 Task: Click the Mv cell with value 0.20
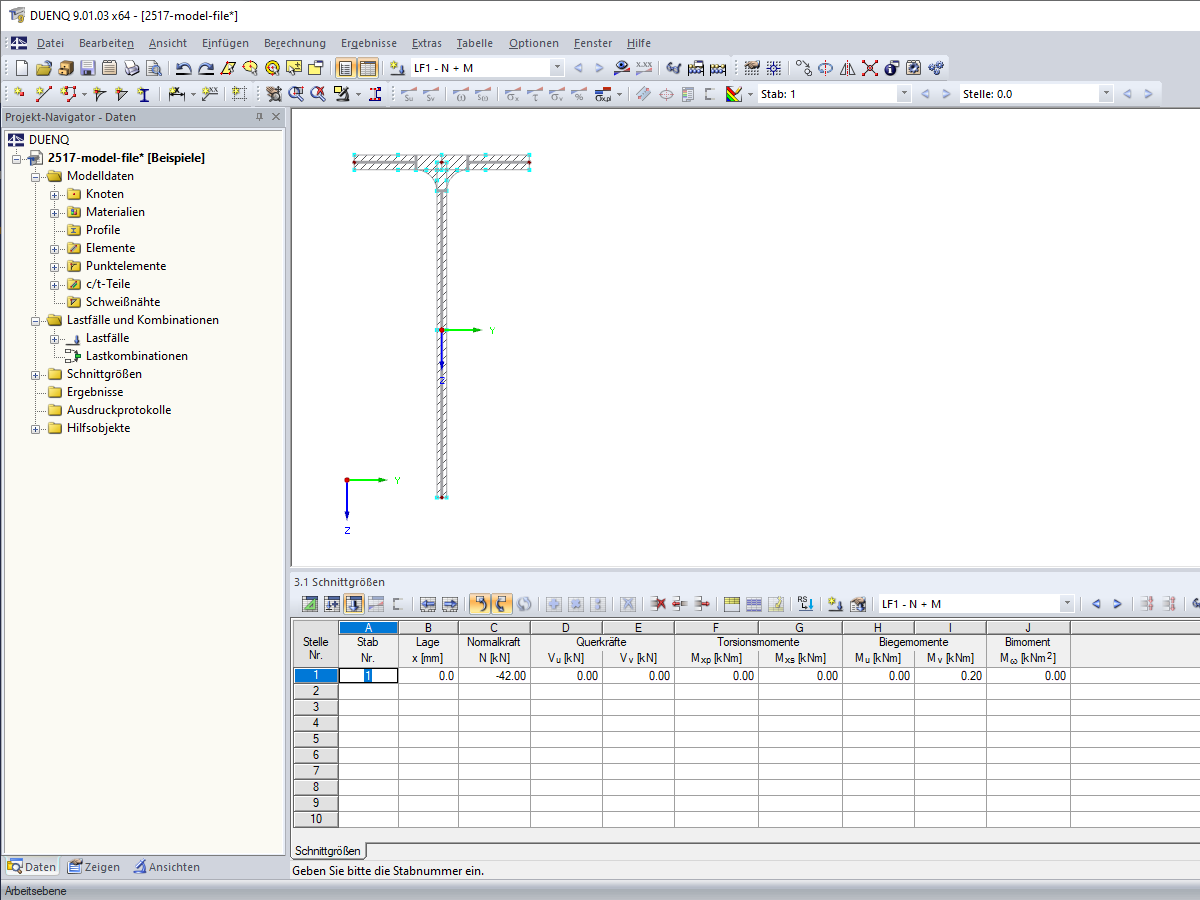coord(950,676)
